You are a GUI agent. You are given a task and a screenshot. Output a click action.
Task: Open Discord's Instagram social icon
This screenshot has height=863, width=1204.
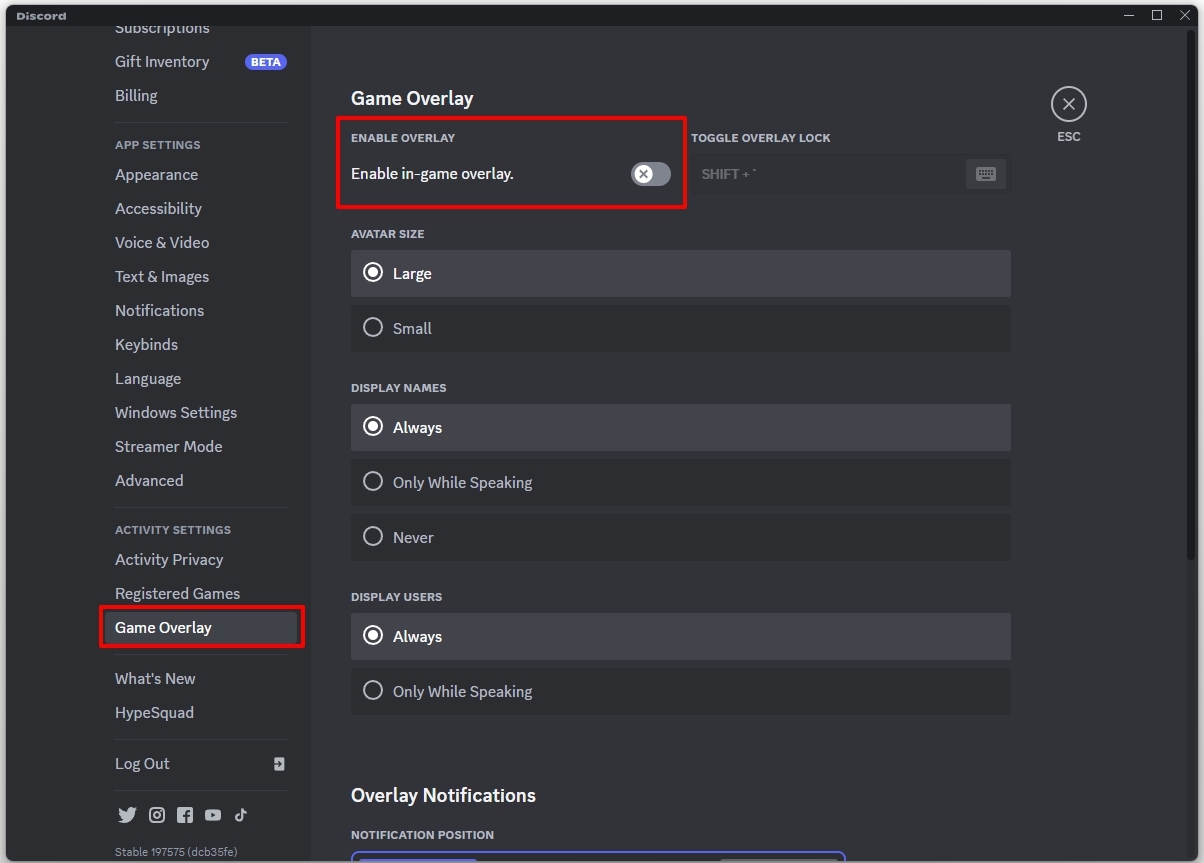pos(157,815)
